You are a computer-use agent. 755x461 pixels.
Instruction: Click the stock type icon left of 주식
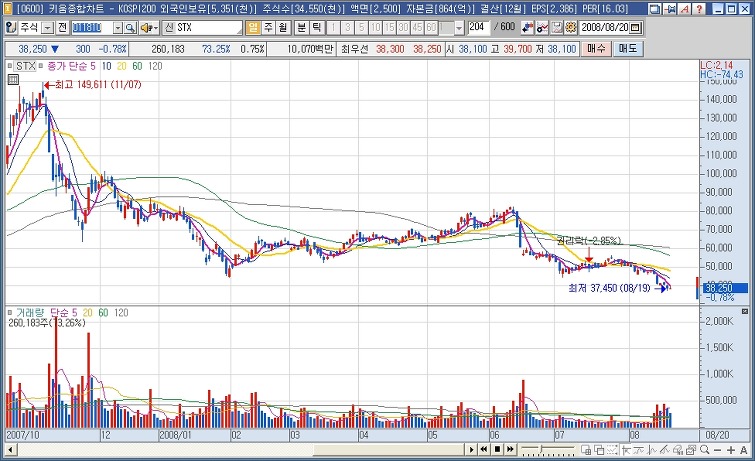[x=11, y=28]
